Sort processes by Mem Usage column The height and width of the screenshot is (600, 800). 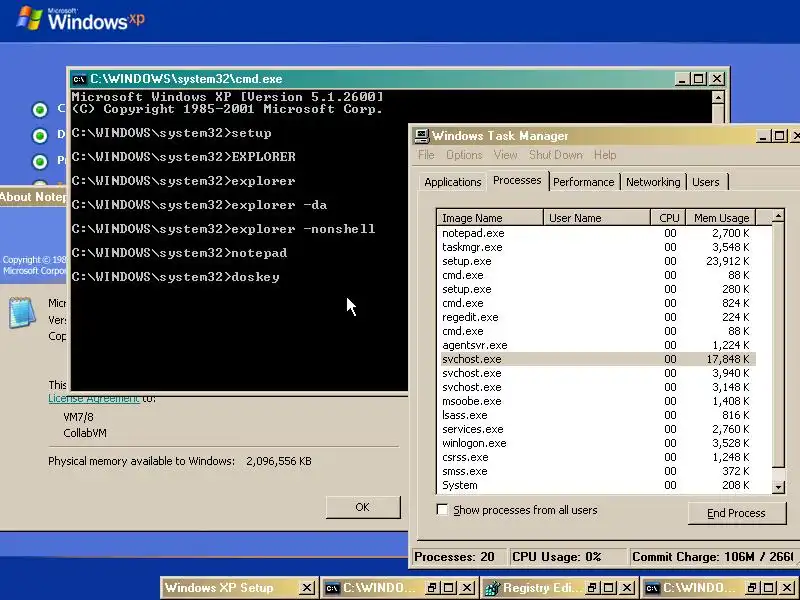pyautogui.click(x=720, y=218)
